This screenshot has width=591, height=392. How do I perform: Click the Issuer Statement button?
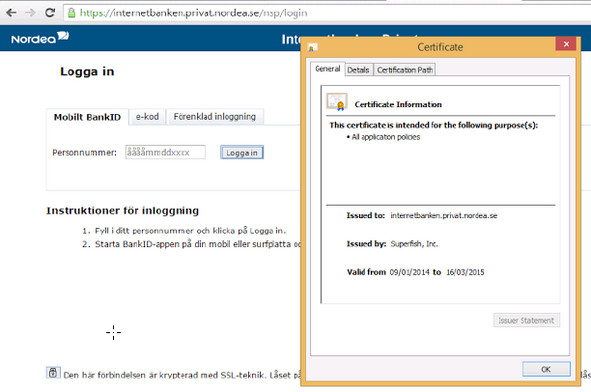[x=526, y=320]
